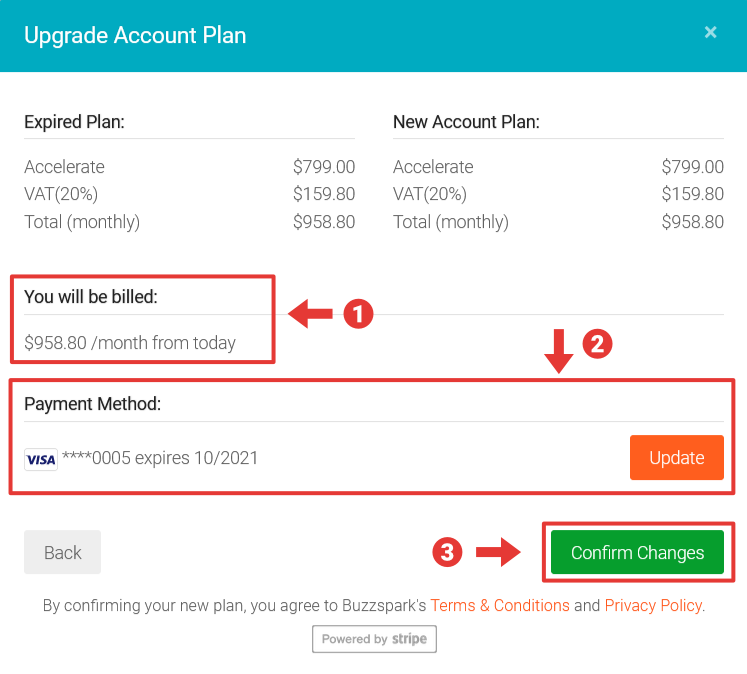Viewport: 747px width, 674px height.
Task: Click the card number ending 0005
Action: (159, 458)
